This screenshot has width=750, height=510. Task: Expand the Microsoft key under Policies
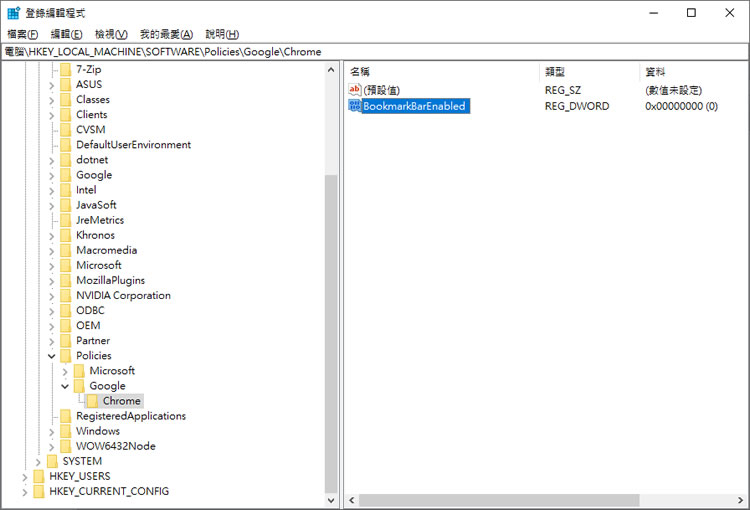(x=65, y=371)
